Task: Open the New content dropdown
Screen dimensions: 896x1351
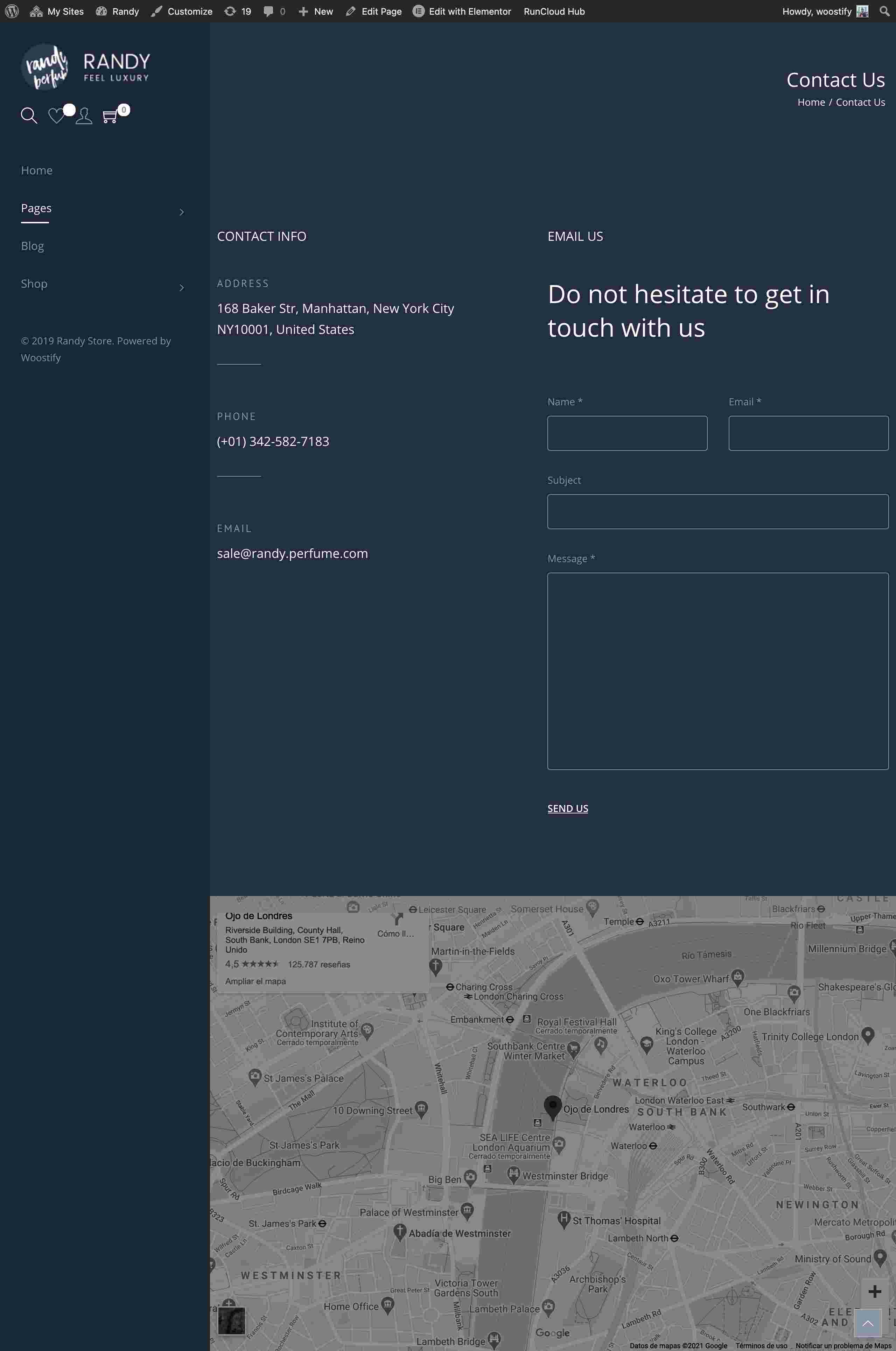Action: [316, 12]
